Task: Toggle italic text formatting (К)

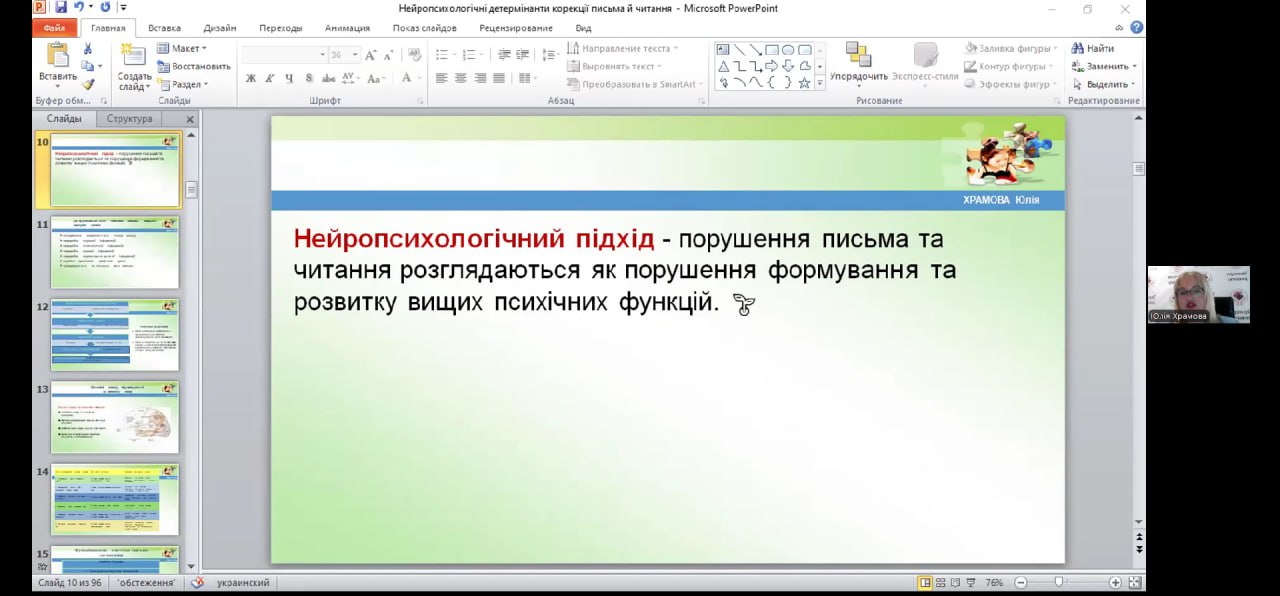Action: pos(270,78)
